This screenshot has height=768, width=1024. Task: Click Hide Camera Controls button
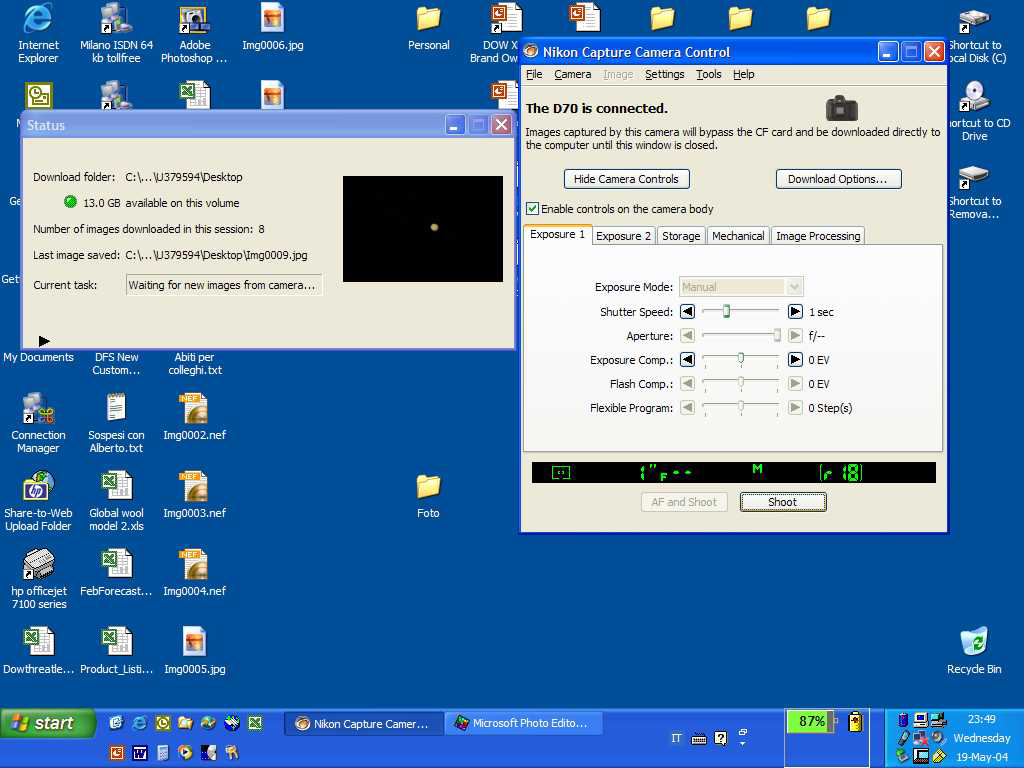[626, 179]
